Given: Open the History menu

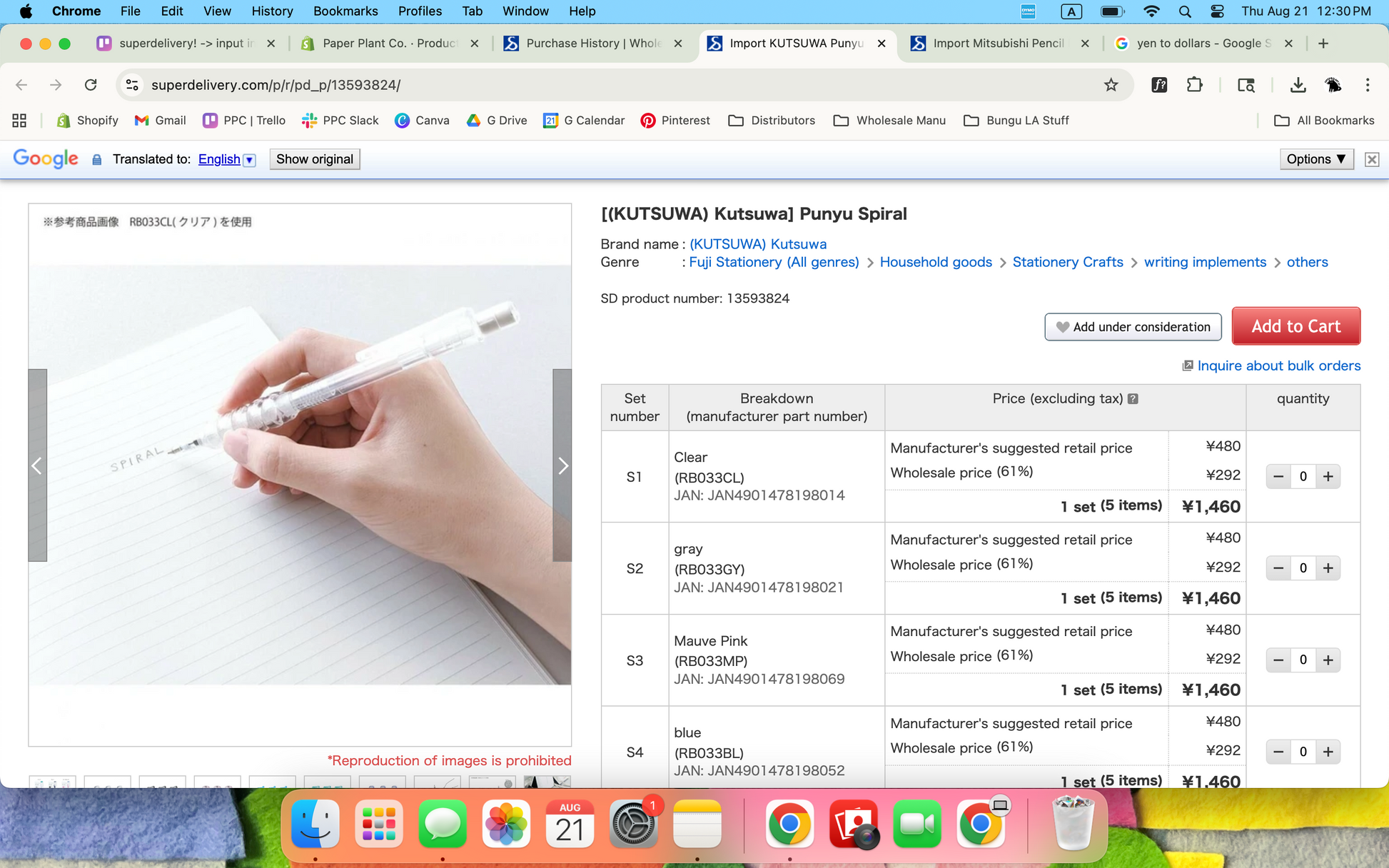Looking at the screenshot, I should point(272,11).
